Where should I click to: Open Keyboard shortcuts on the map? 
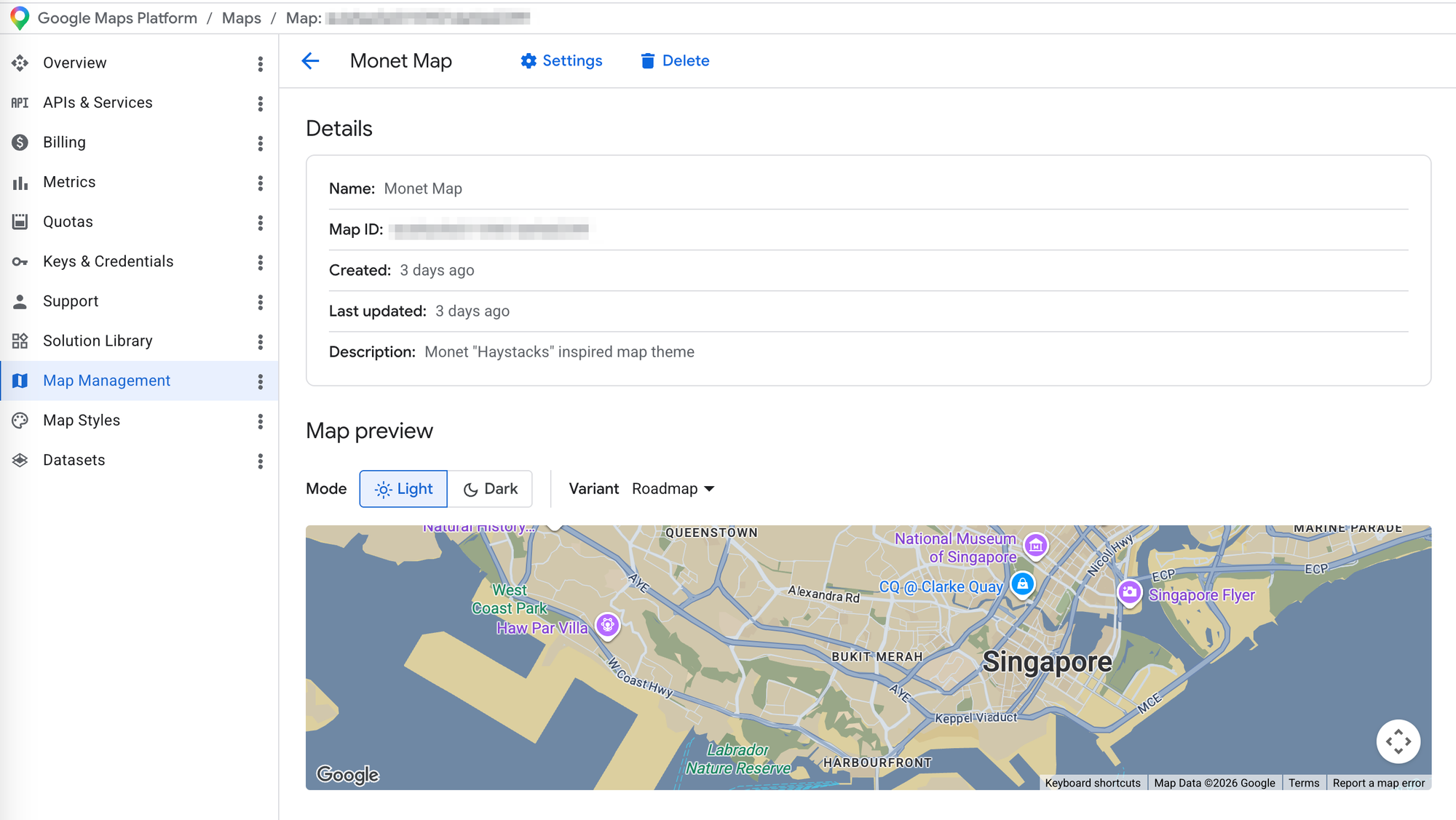coord(1093,783)
